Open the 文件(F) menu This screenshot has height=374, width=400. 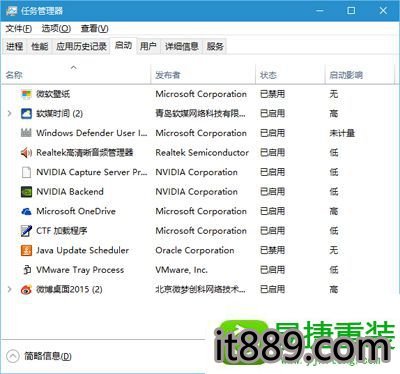19,29
